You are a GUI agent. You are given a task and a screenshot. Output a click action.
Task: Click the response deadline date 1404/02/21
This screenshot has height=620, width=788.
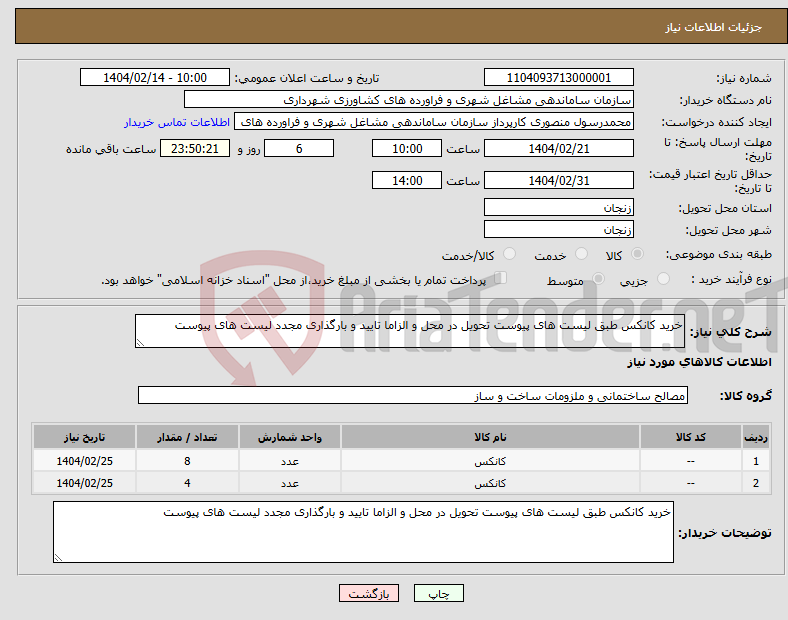point(558,148)
